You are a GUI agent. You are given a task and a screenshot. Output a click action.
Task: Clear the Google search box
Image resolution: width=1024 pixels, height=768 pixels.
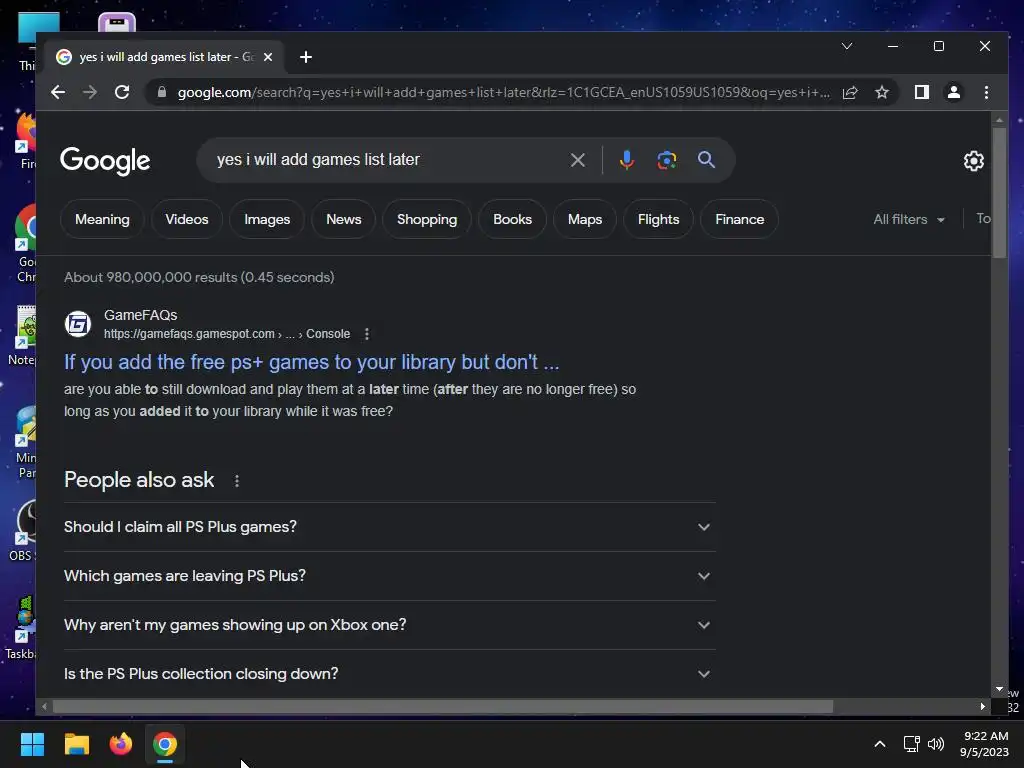[577, 160]
